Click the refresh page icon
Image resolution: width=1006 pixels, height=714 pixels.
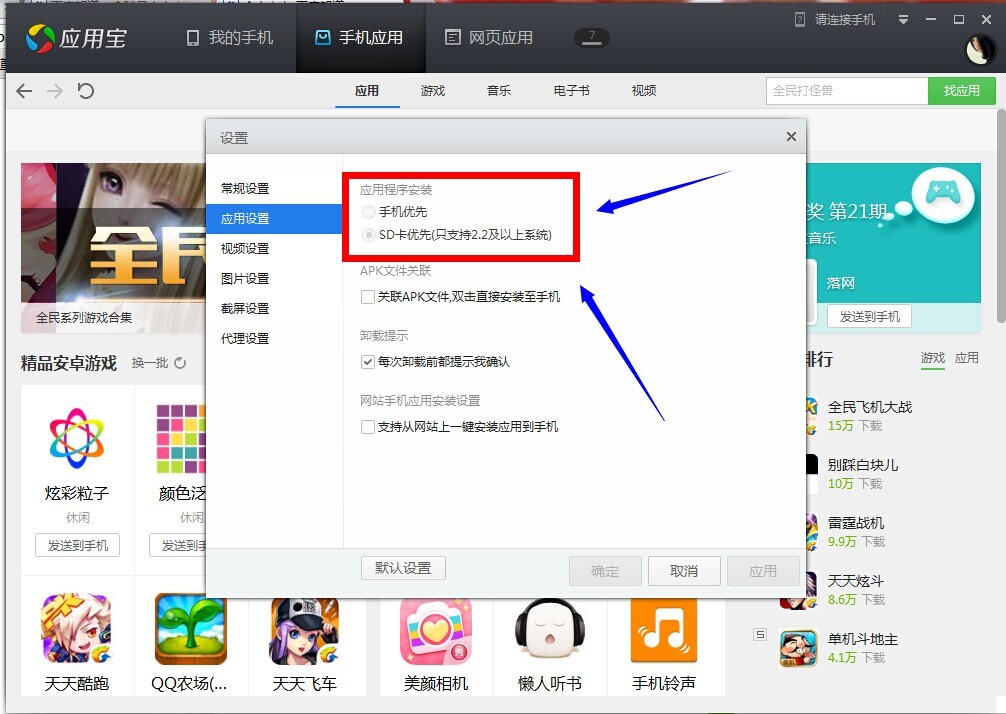pyautogui.click(x=86, y=91)
